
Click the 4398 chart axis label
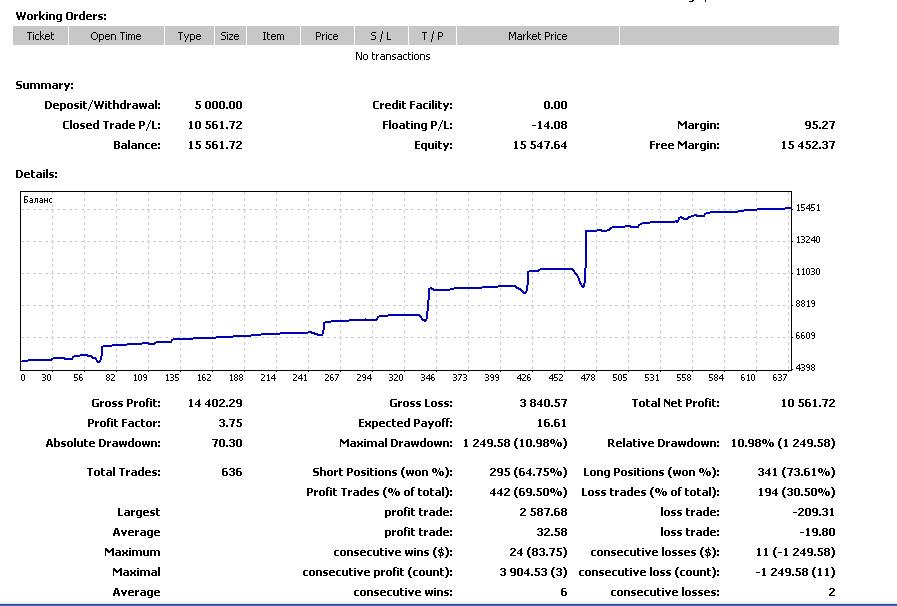805,367
